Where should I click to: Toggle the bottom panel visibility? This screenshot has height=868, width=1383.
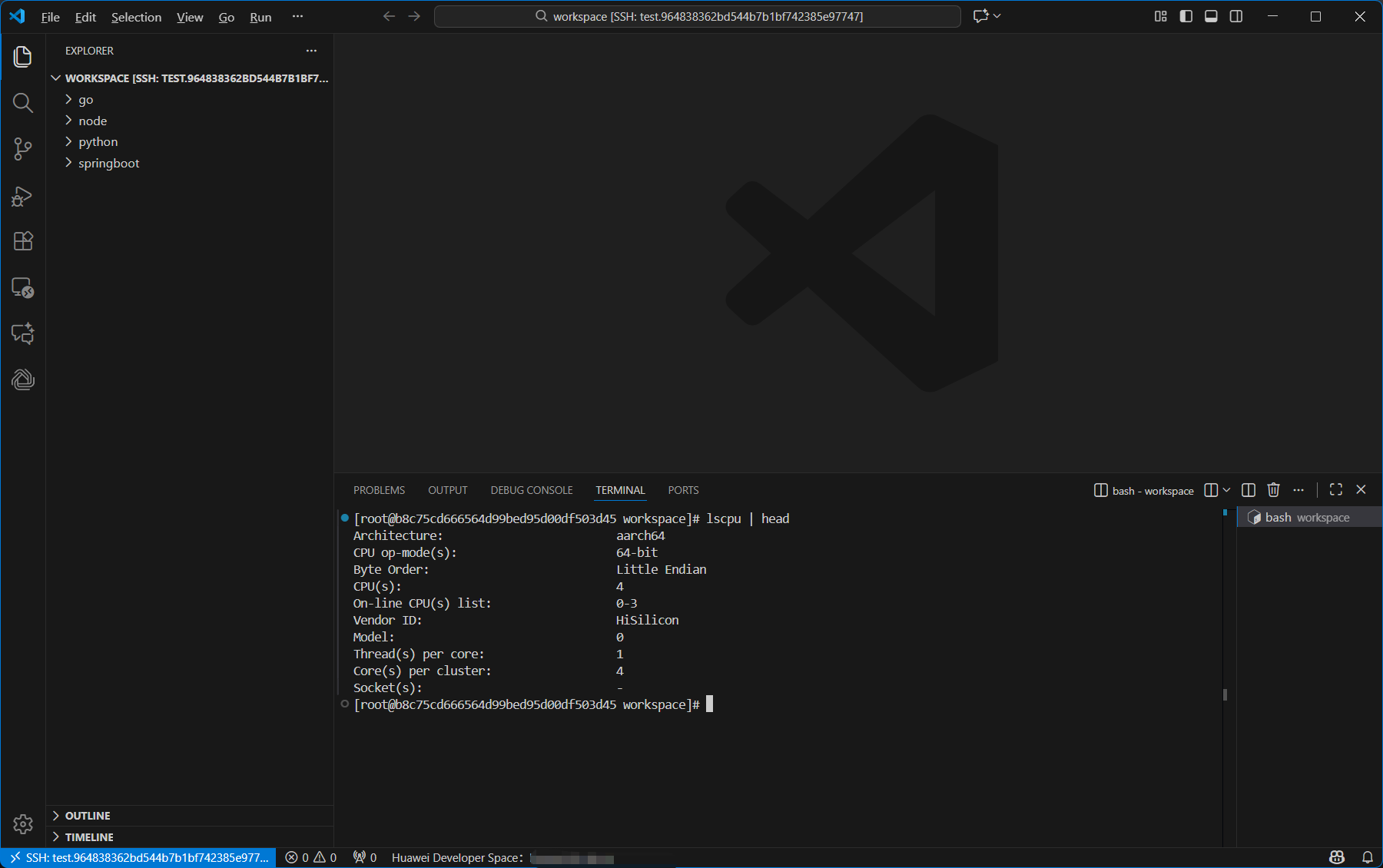pos(1211,16)
